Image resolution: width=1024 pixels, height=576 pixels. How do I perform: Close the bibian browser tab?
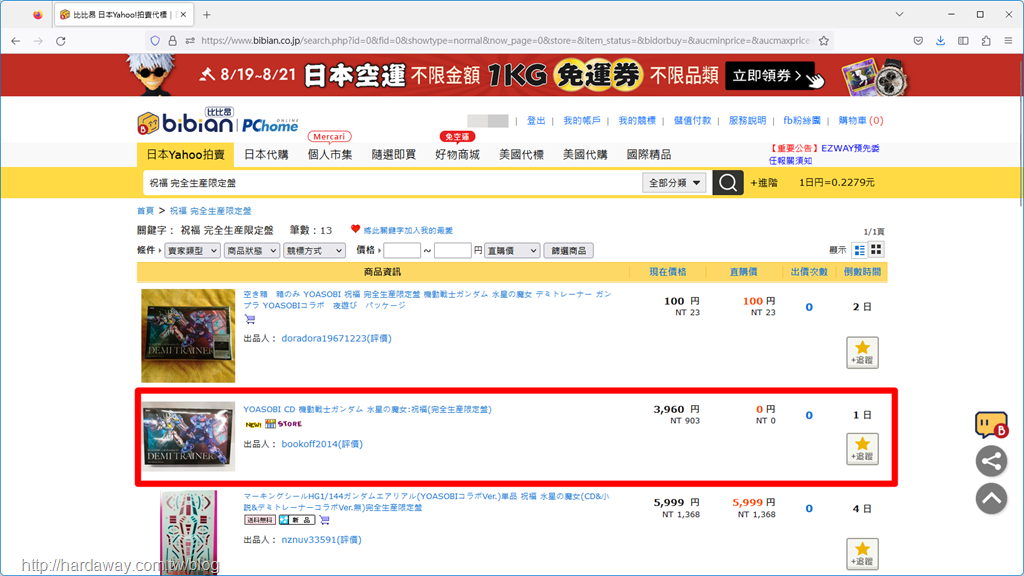[183, 14]
